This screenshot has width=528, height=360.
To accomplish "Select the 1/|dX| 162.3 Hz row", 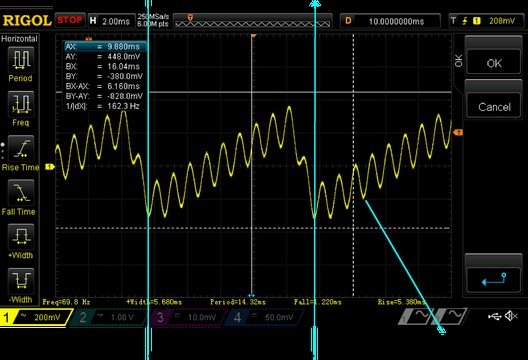I will [x=105, y=106].
